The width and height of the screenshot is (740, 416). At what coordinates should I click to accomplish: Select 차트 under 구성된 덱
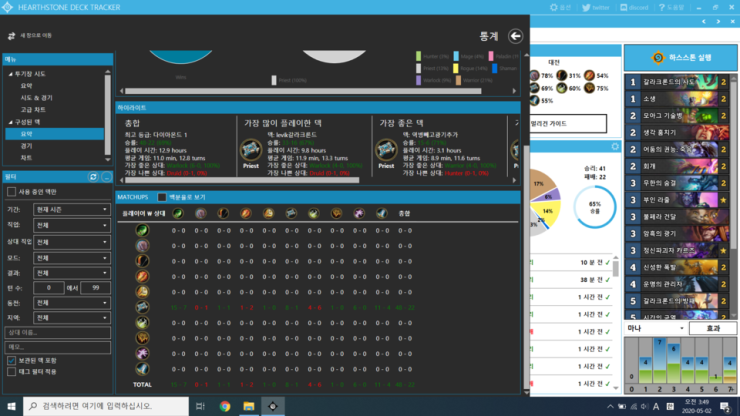pos(26,158)
